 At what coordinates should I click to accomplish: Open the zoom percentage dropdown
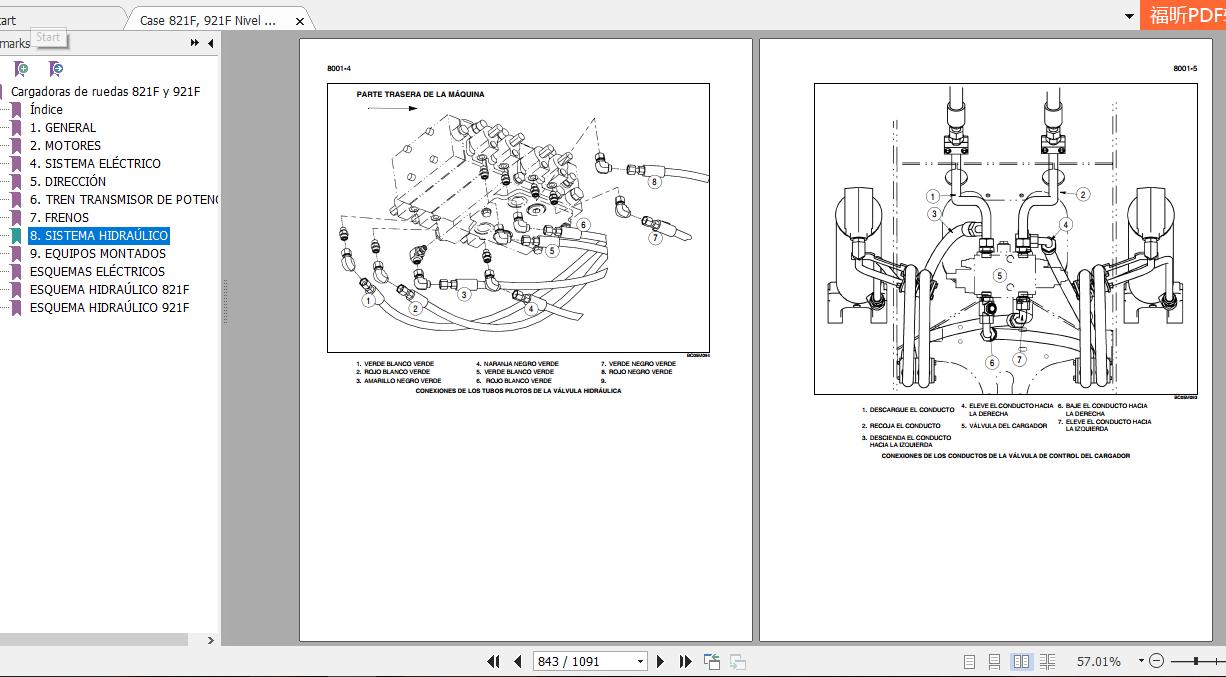(x=1141, y=661)
